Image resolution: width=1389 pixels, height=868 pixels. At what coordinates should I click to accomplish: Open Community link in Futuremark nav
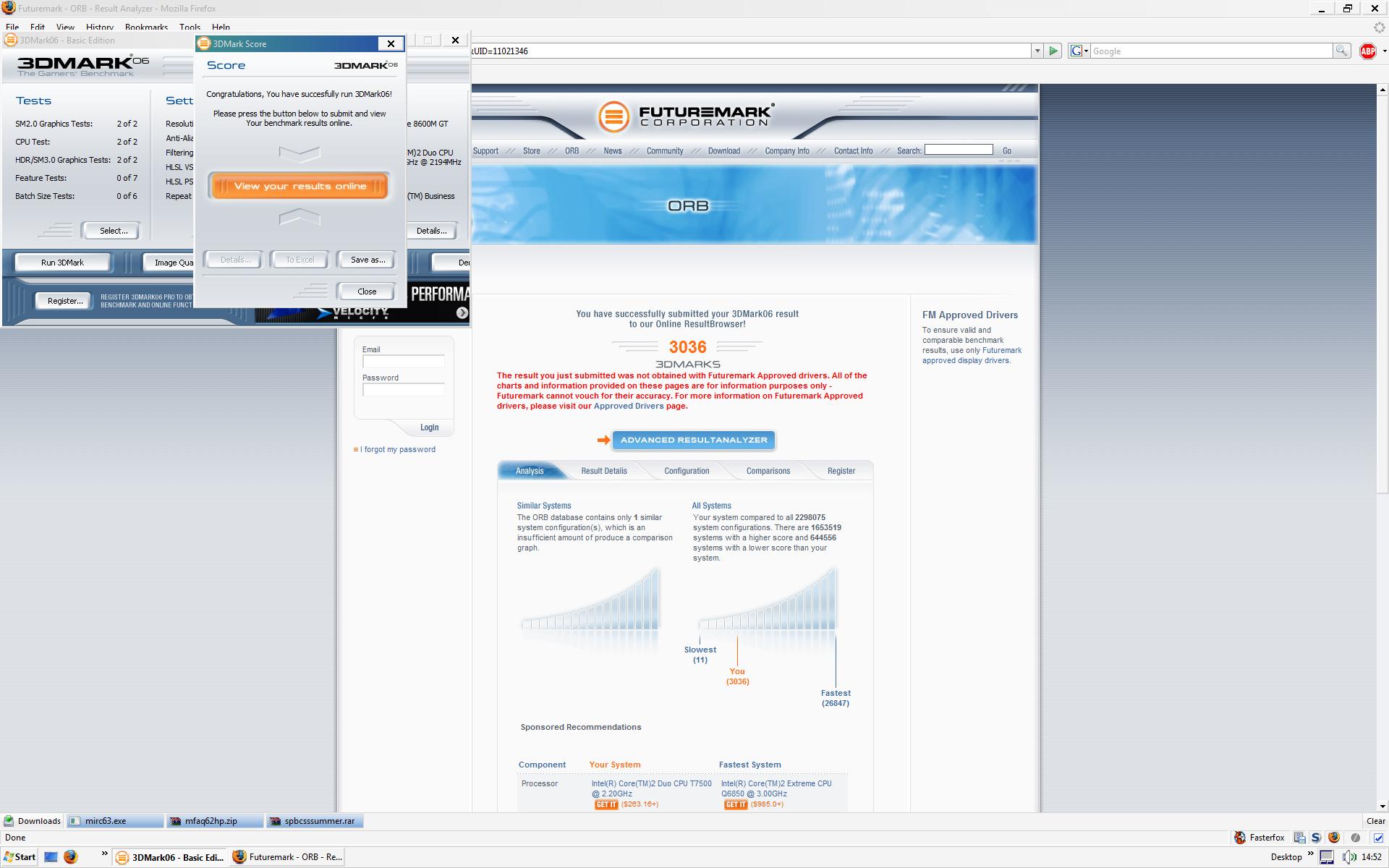pos(665,150)
